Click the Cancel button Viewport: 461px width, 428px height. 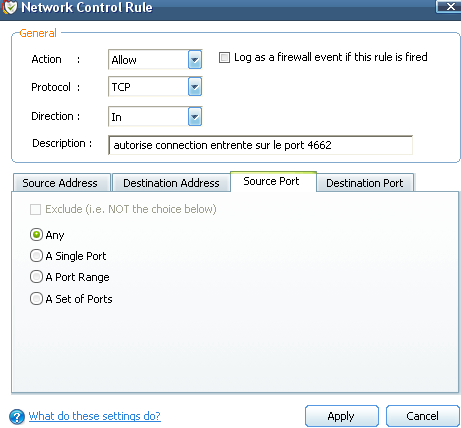tap(423, 416)
